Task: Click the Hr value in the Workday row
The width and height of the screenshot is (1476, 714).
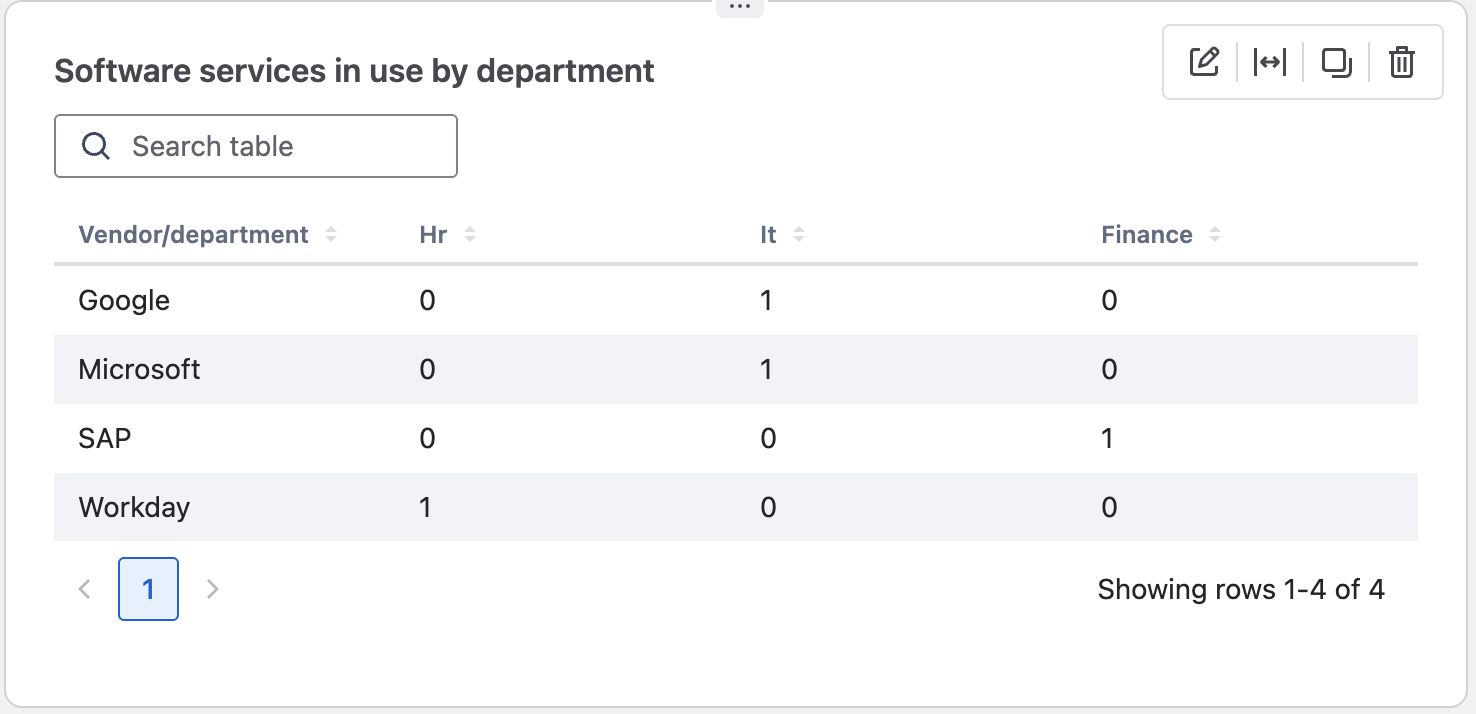Action: click(425, 507)
